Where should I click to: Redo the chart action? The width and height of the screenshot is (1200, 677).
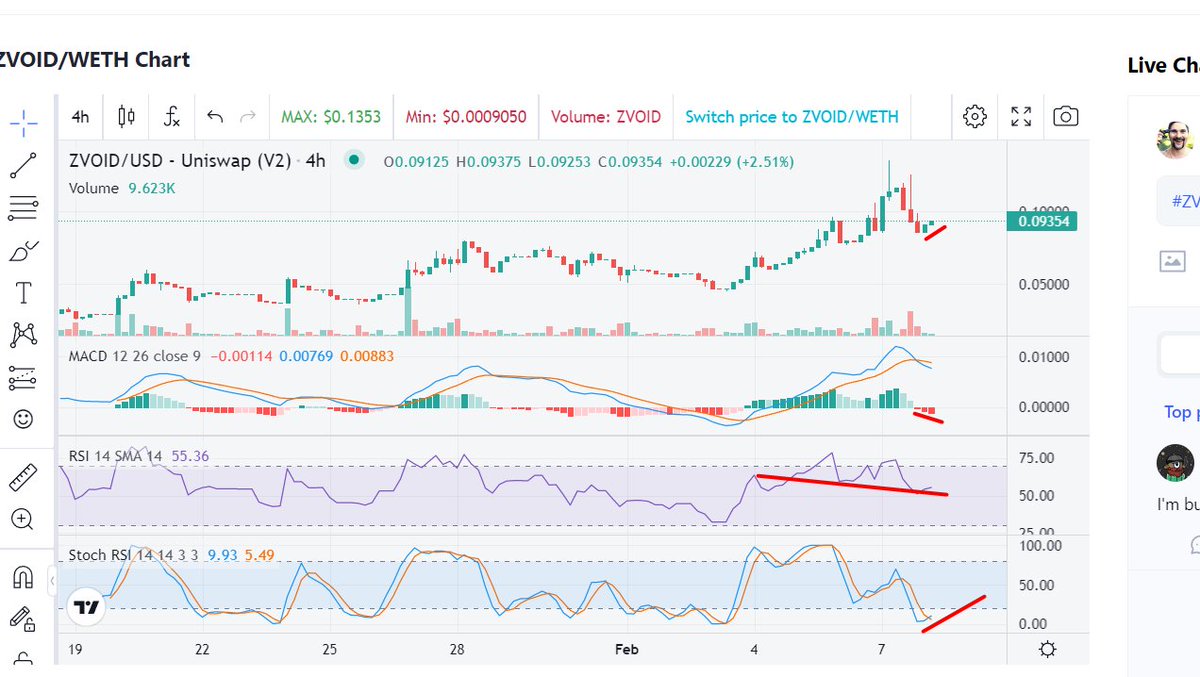(248, 117)
